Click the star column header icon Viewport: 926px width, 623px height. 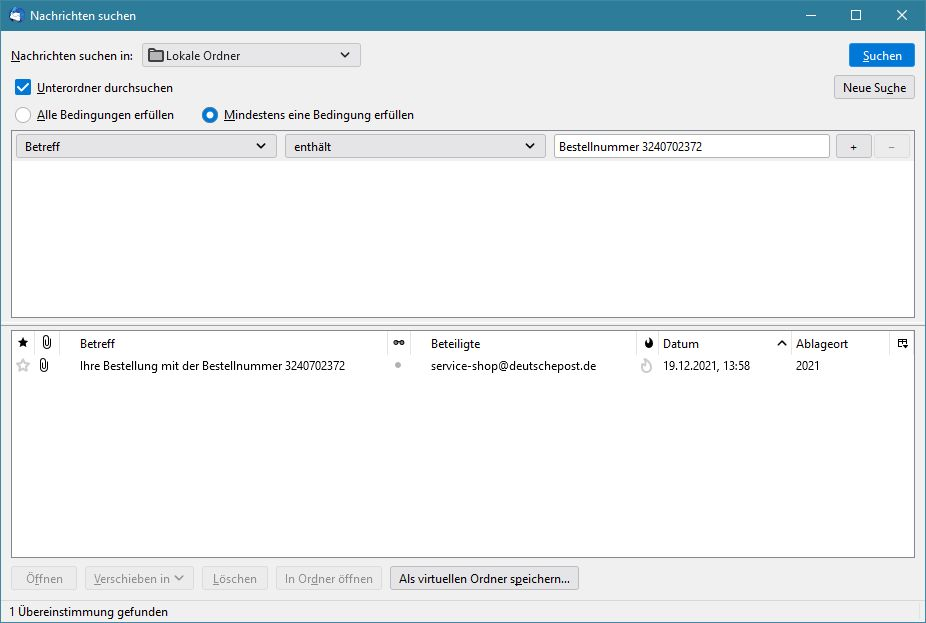[x=23, y=343]
